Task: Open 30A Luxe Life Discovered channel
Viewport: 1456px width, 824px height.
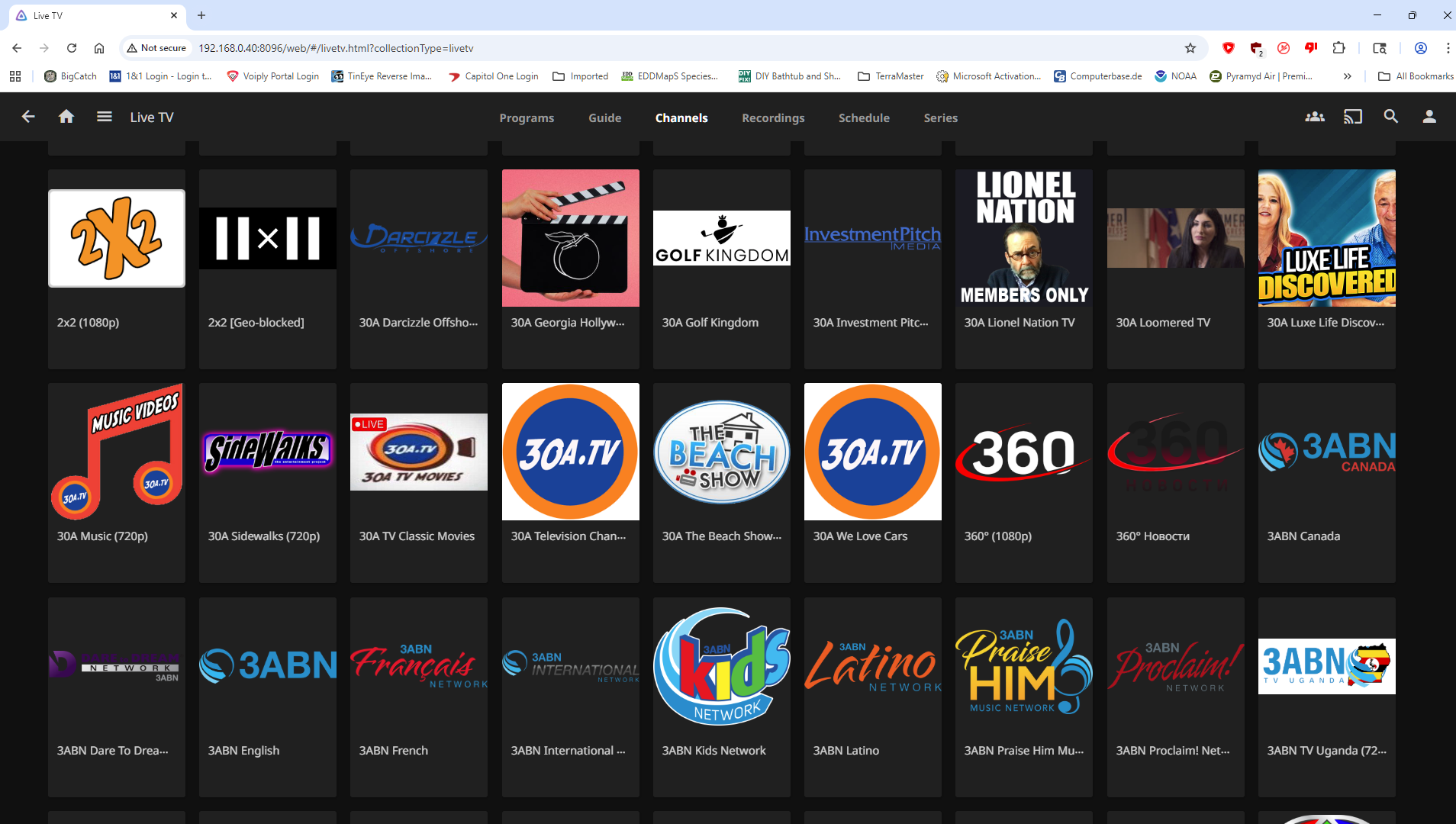Action: tap(1327, 269)
